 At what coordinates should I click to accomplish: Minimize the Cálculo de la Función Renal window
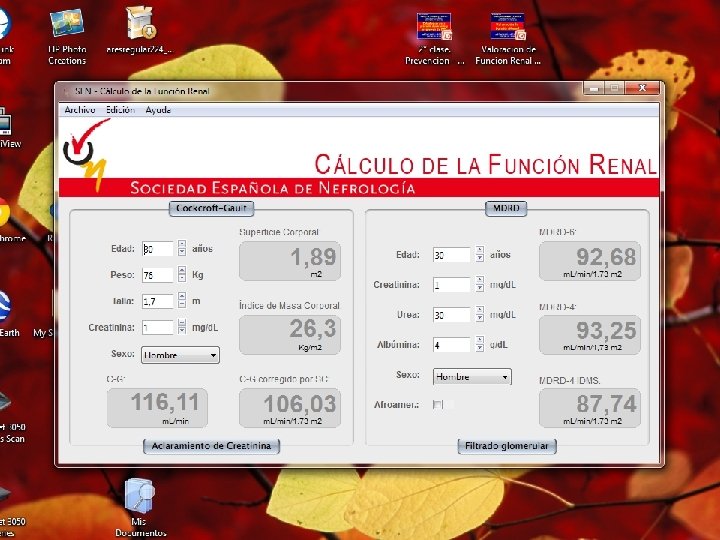(594, 88)
